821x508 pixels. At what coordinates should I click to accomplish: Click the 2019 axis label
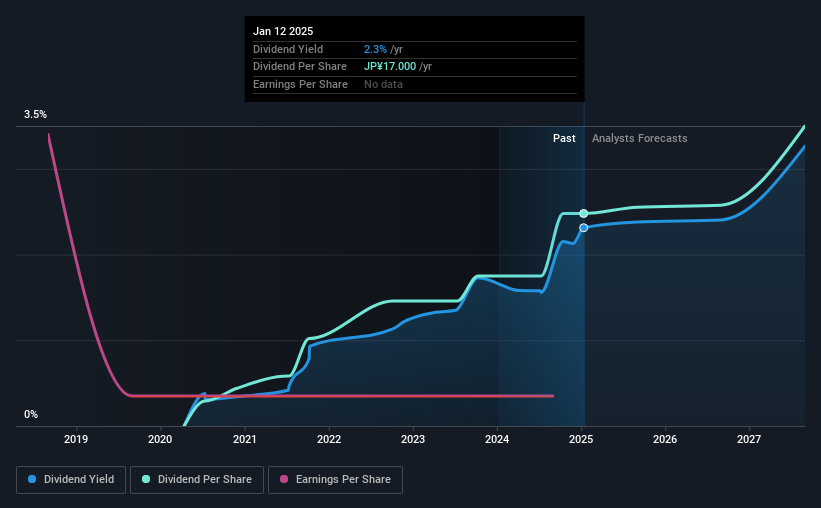(76, 439)
